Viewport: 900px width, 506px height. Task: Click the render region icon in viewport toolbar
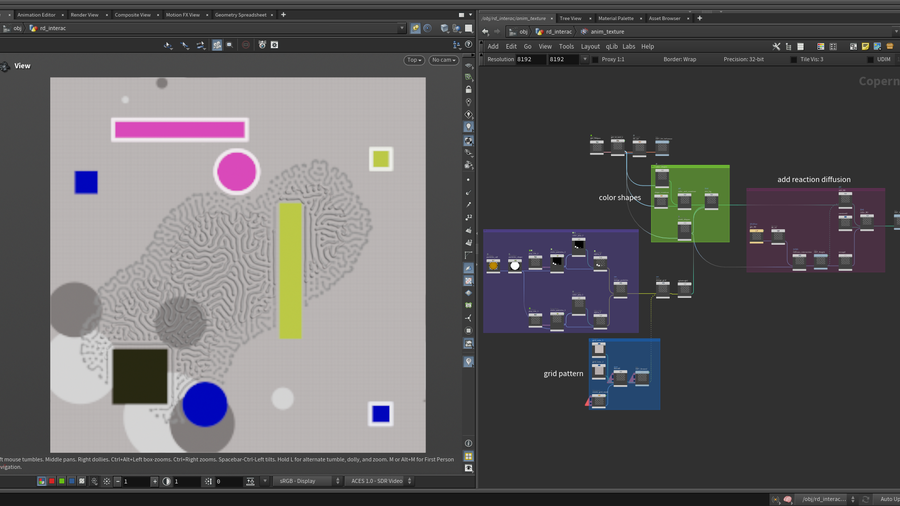tap(229, 45)
